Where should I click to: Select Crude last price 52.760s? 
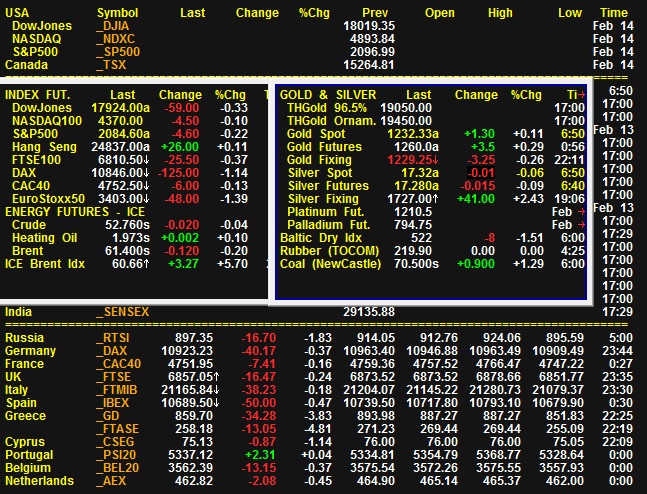[x=128, y=225]
